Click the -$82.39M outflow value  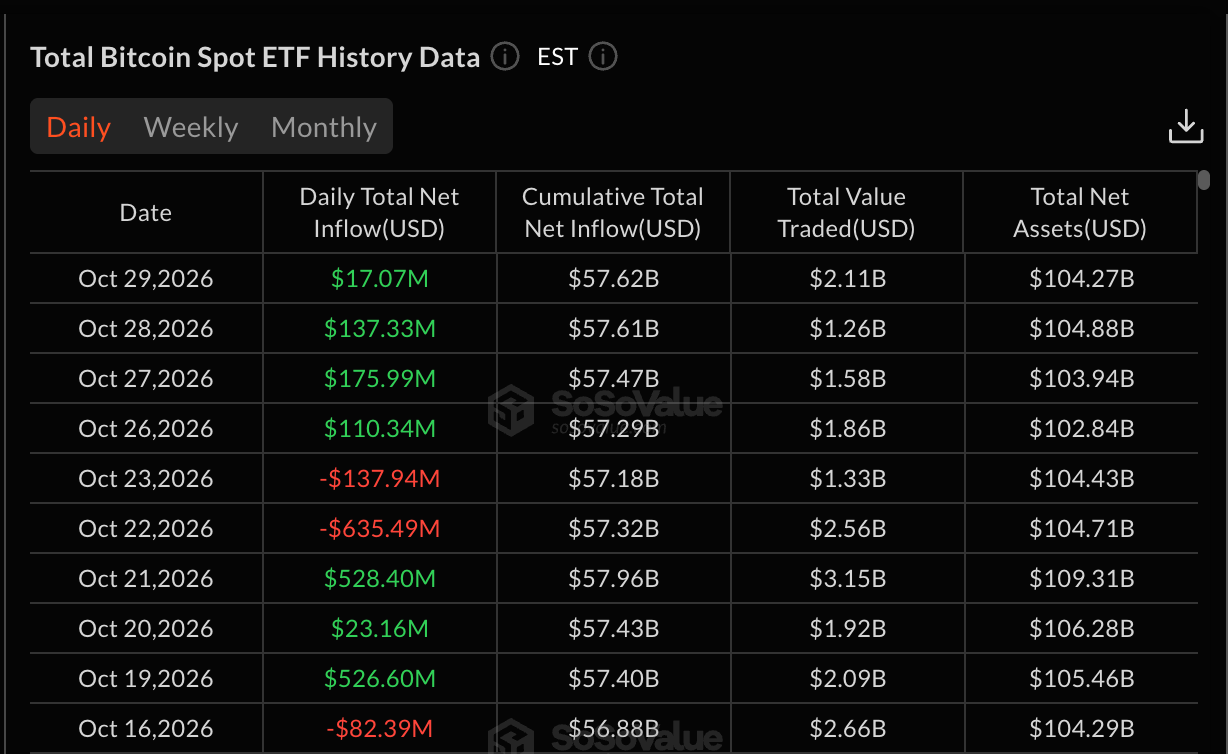point(380,728)
